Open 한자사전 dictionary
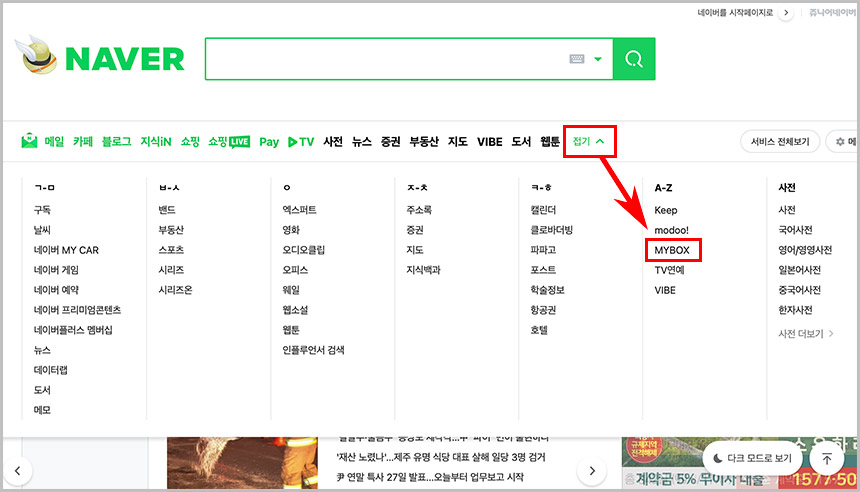860x492 pixels. 795,310
